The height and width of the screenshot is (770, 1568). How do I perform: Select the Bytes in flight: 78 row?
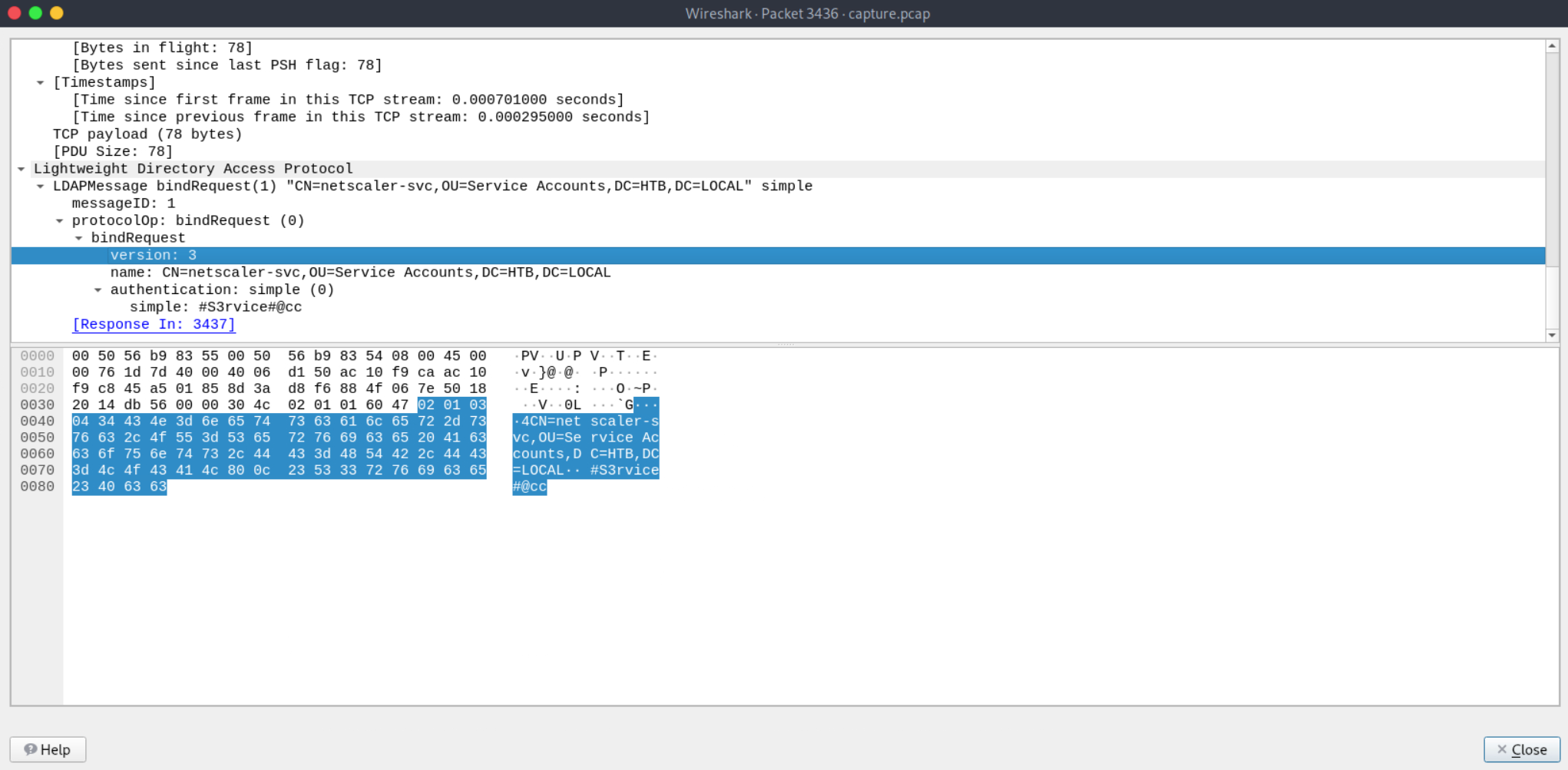(x=778, y=48)
